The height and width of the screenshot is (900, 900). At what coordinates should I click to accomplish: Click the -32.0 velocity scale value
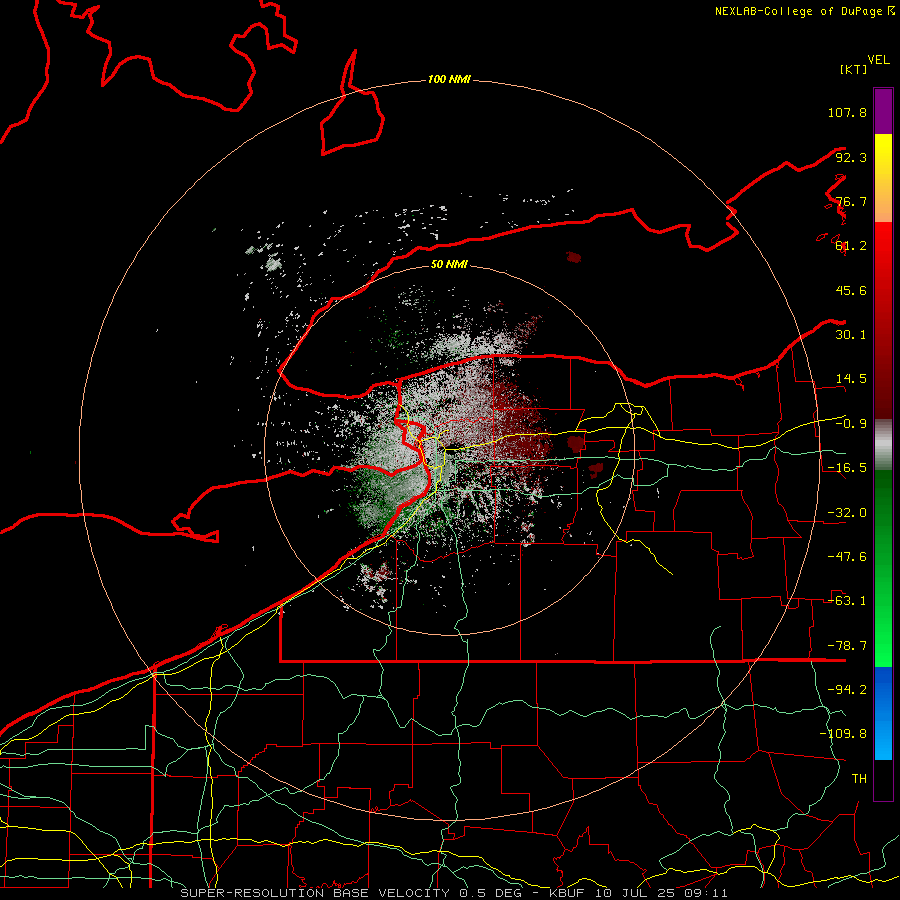(x=847, y=513)
